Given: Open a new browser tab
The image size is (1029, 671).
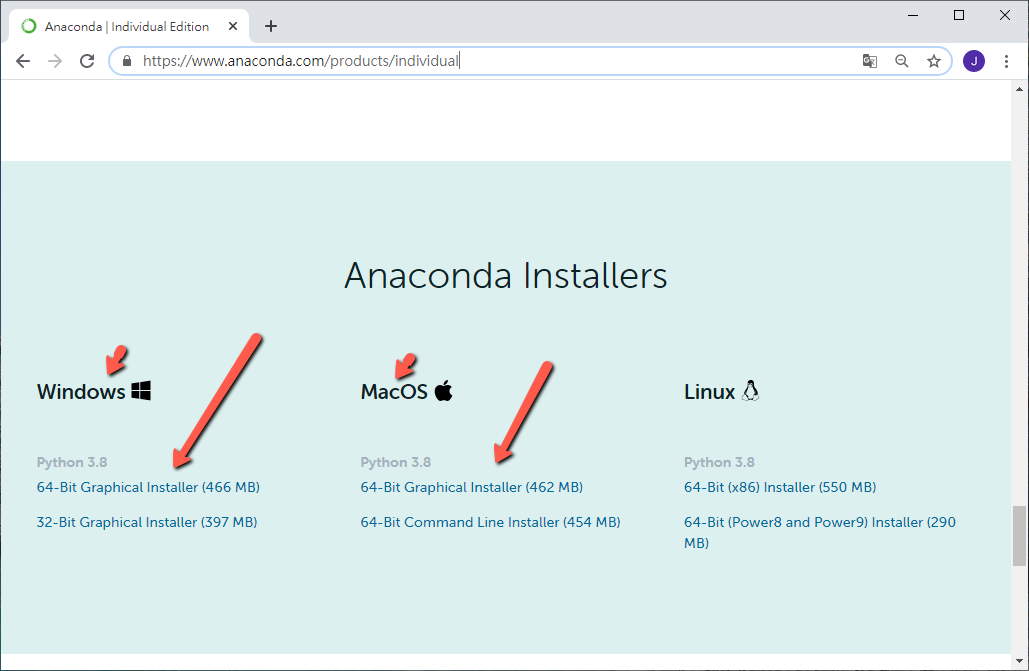Looking at the screenshot, I should pyautogui.click(x=270, y=26).
